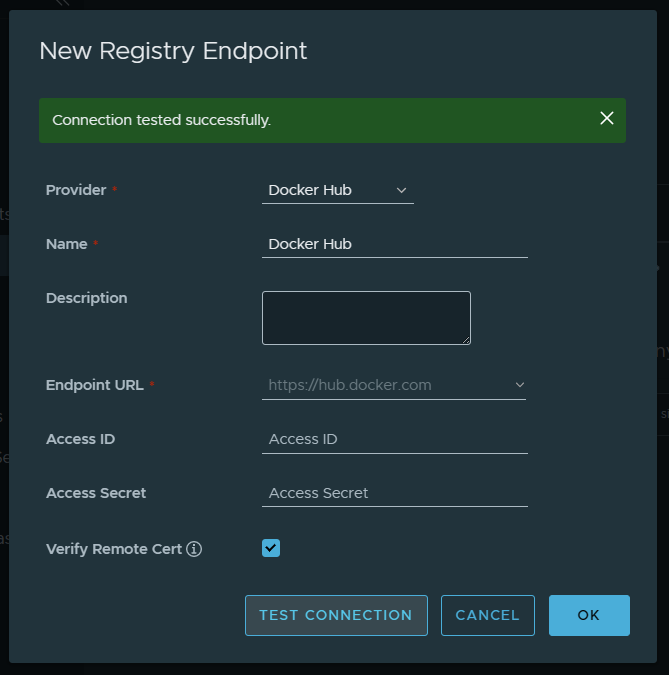
Task: Click inside the Description text area
Action: [x=365, y=317]
